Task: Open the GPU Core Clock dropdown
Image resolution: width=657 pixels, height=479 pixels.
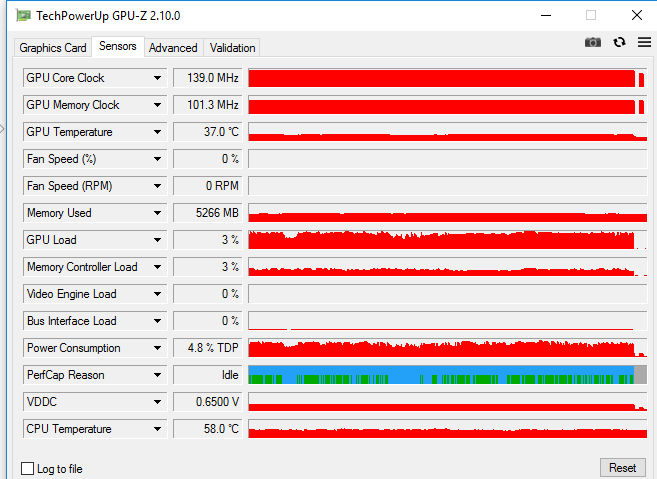Action: click(x=95, y=78)
